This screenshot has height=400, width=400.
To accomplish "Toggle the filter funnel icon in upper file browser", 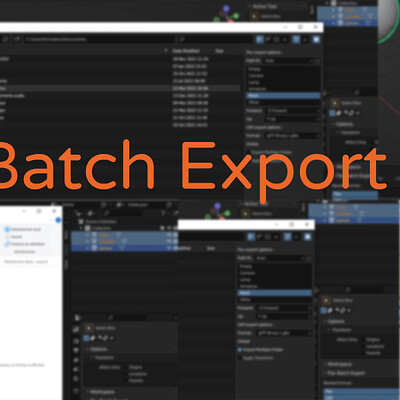I will click(x=296, y=39).
